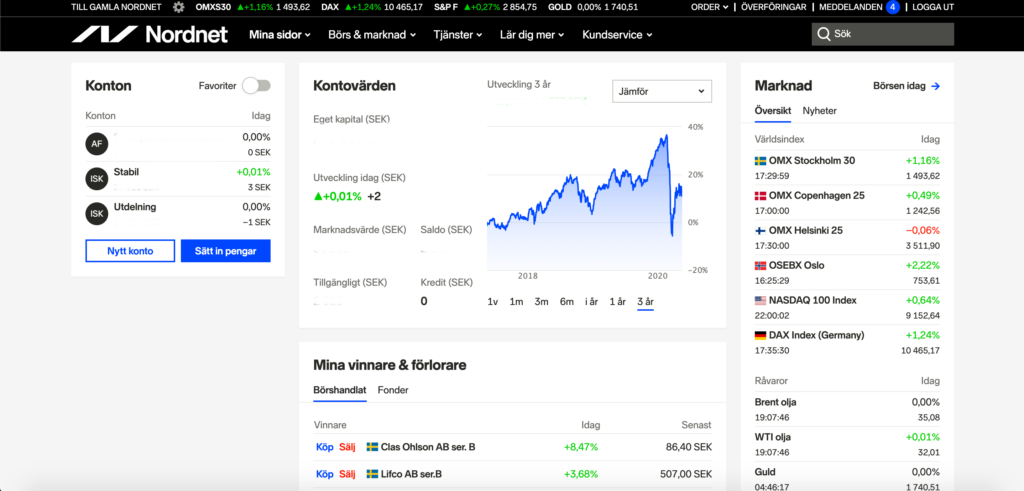Open the Utdelning account row
The height and width of the screenshot is (491, 1024).
tap(178, 214)
